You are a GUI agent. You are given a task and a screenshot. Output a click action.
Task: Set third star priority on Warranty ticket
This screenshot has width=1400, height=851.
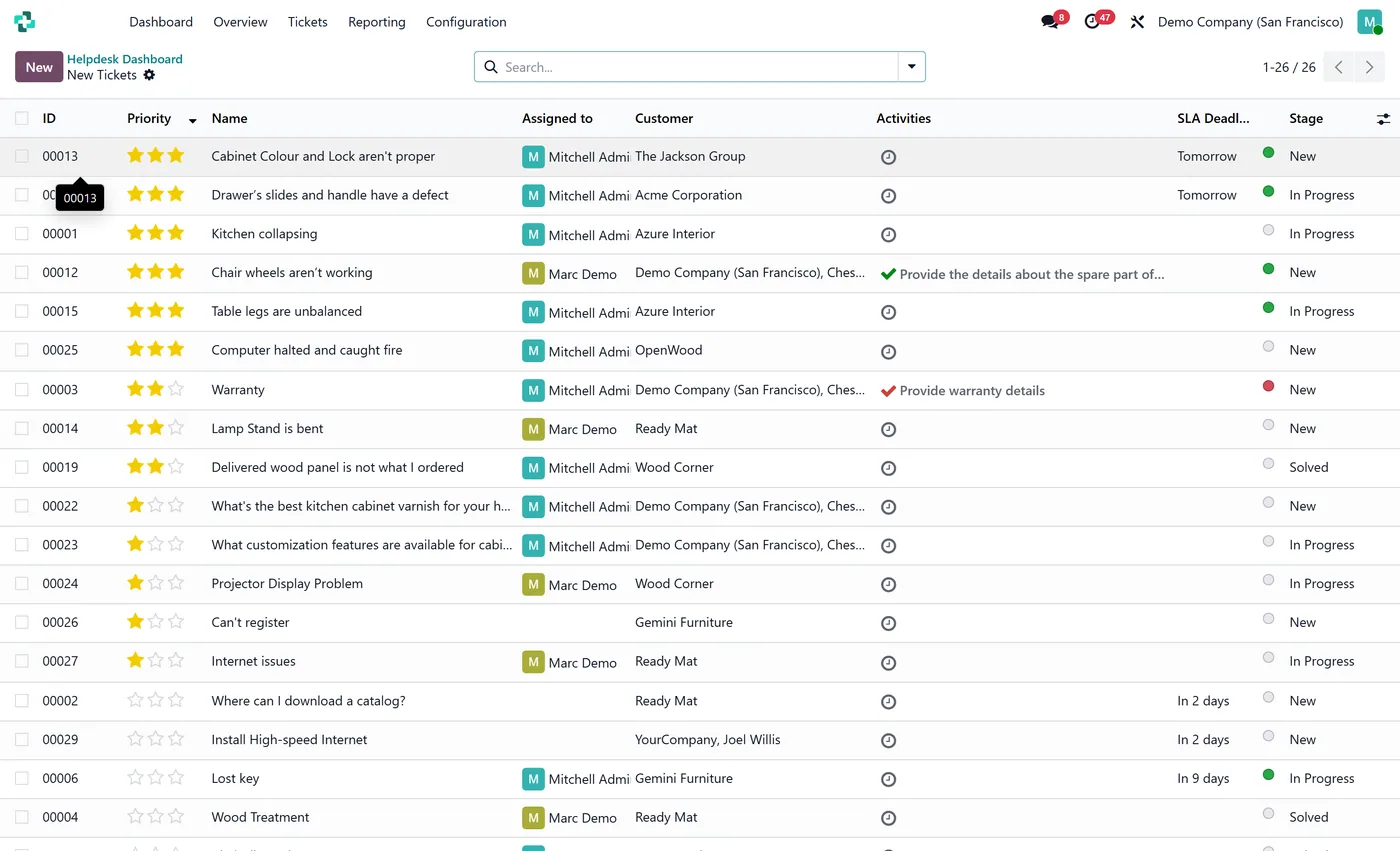pos(176,389)
